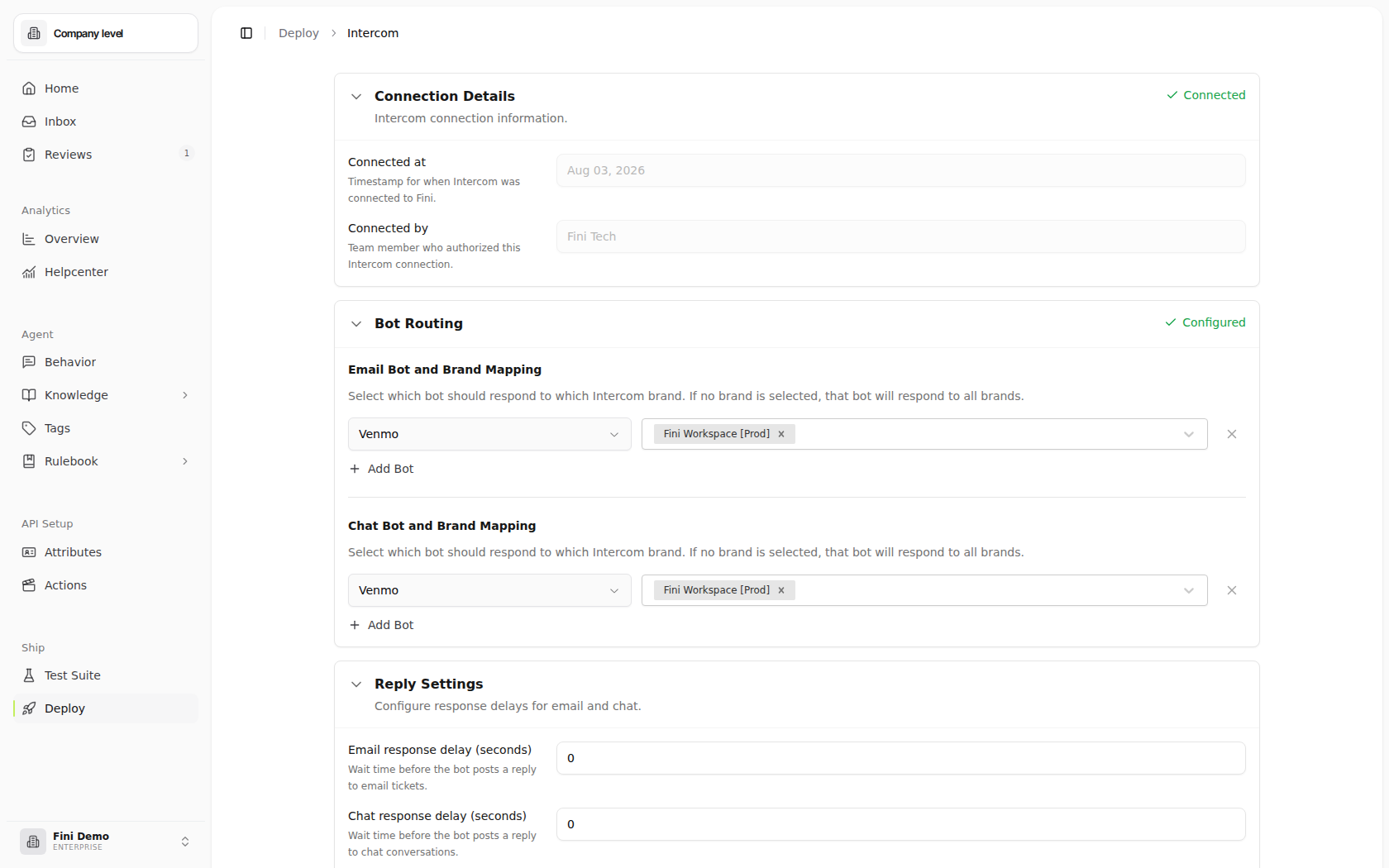This screenshot has height=868, width=1389.
Task: Click the Connected at date field
Action: pyautogui.click(x=901, y=170)
